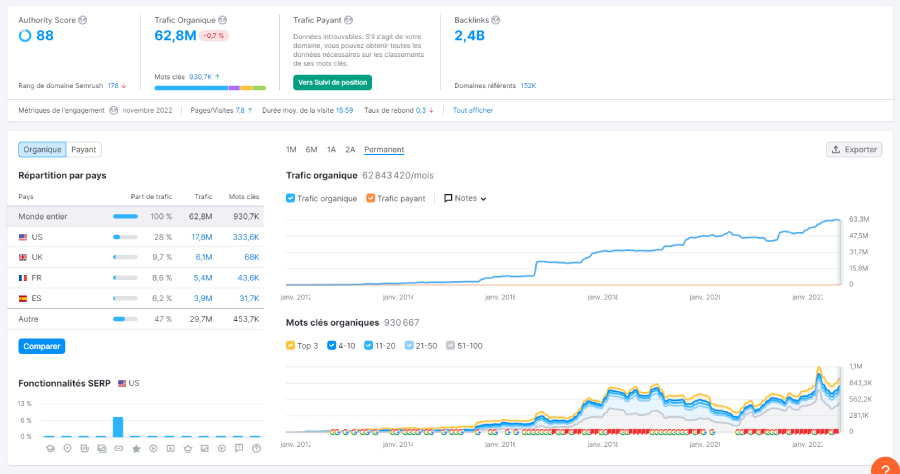Click the info icon beside Authority Score
This screenshot has height=474, width=900.
[x=83, y=20]
